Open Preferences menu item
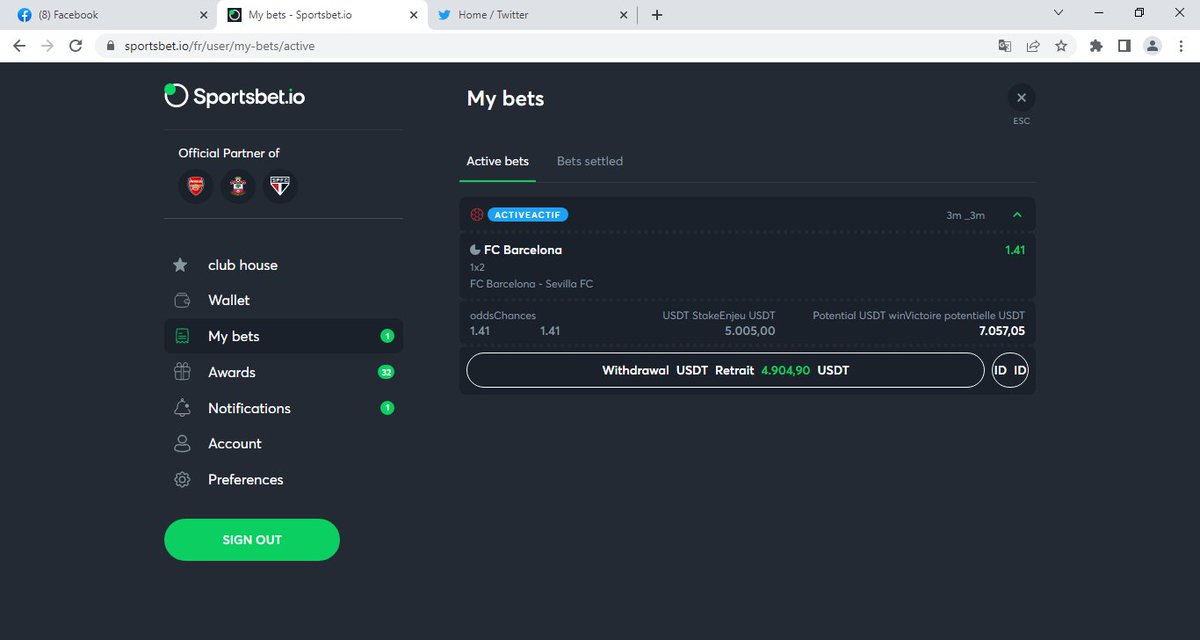This screenshot has width=1200, height=640. (x=283, y=479)
